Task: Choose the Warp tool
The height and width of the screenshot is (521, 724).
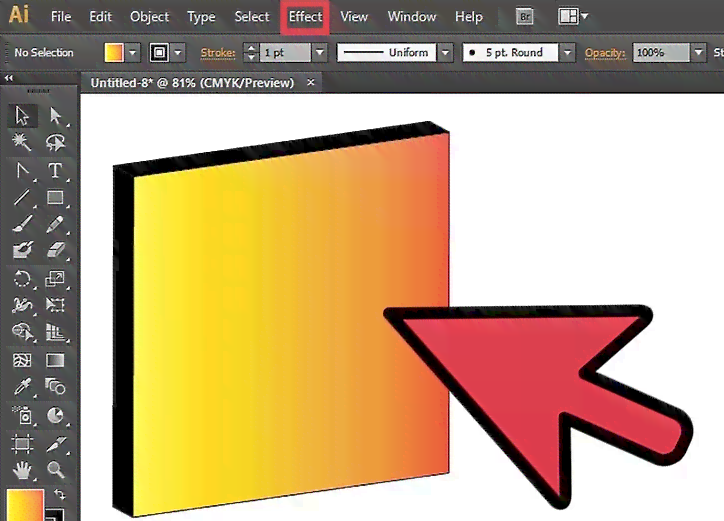Action: [x=22, y=305]
